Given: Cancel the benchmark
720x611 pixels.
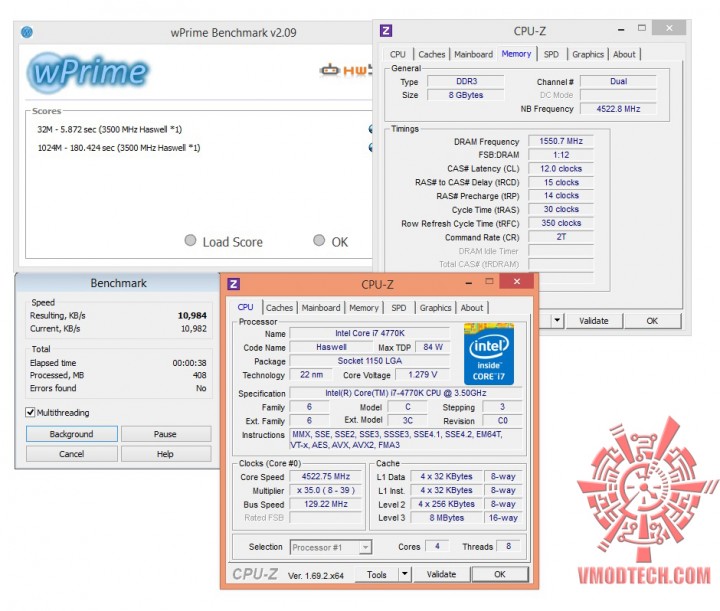Looking at the screenshot, I should (72, 454).
